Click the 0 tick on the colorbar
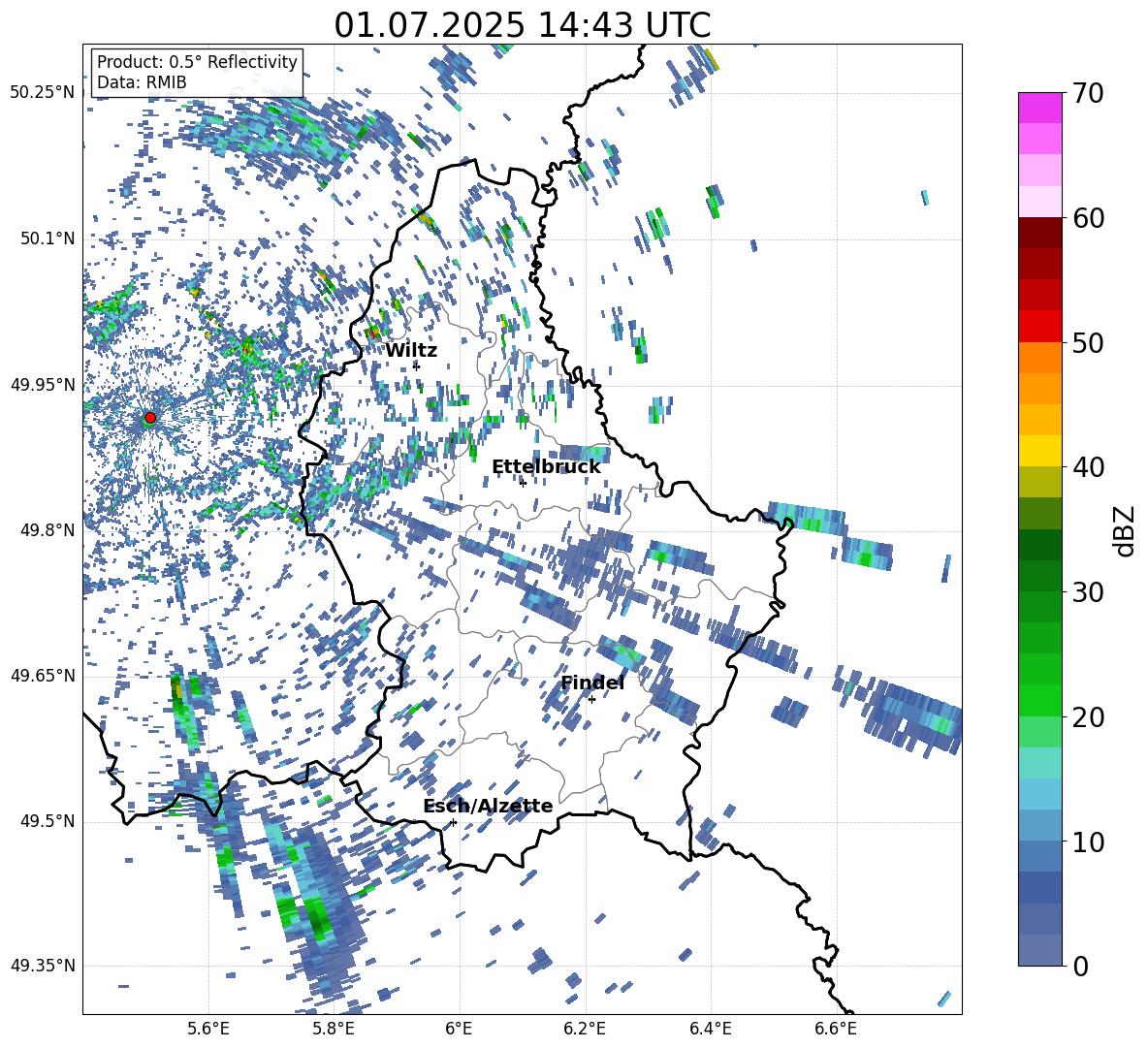Screen dimensions: 1148x1048 1079,966
